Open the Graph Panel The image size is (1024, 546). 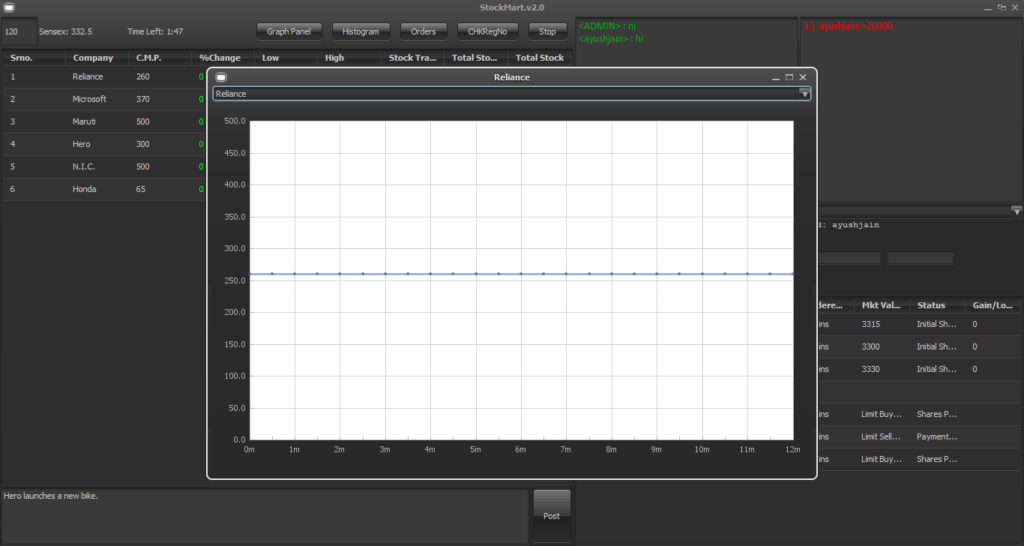[289, 31]
